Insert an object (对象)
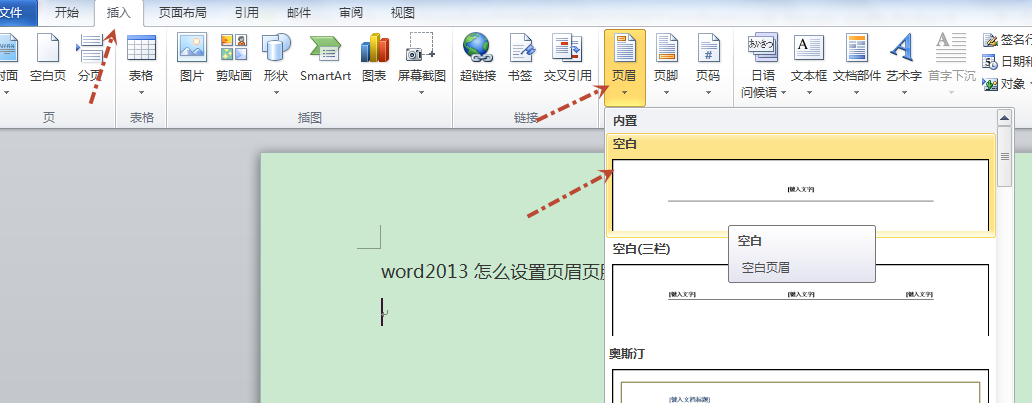Image resolution: width=1032 pixels, height=403 pixels. click(x=1006, y=84)
